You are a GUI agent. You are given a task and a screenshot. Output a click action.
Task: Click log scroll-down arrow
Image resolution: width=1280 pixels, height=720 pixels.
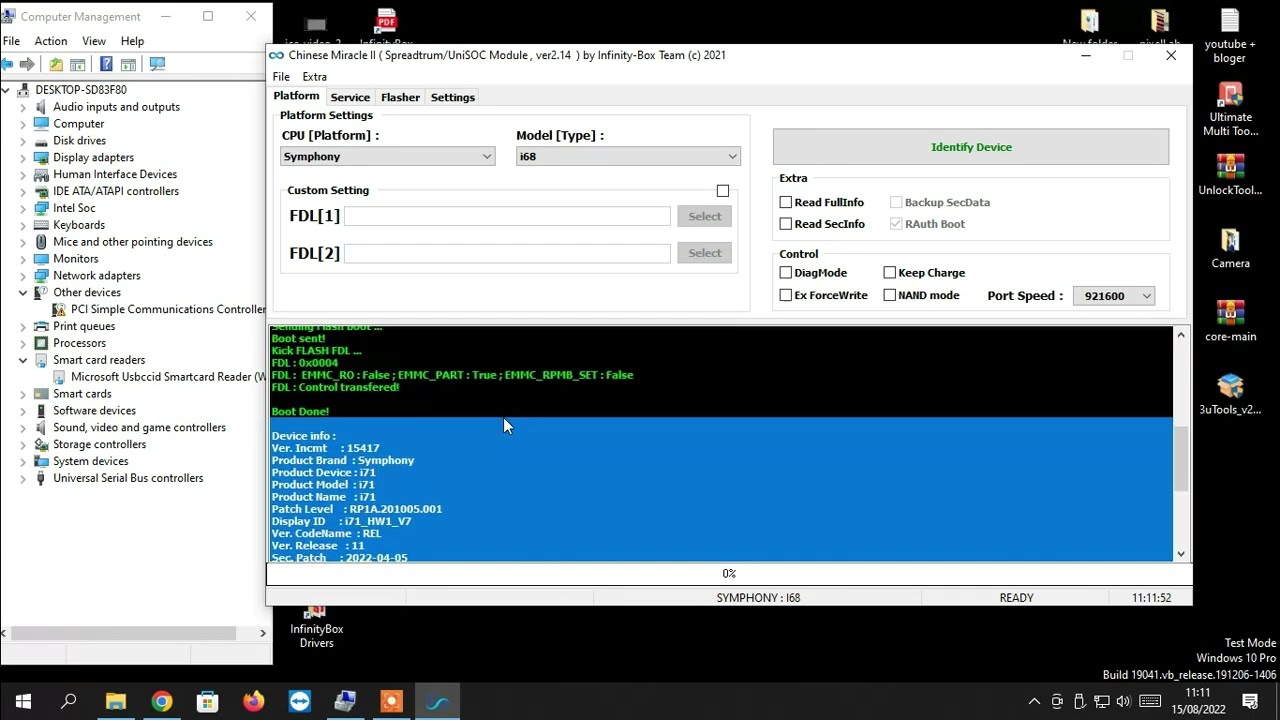pyautogui.click(x=1181, y=554)
